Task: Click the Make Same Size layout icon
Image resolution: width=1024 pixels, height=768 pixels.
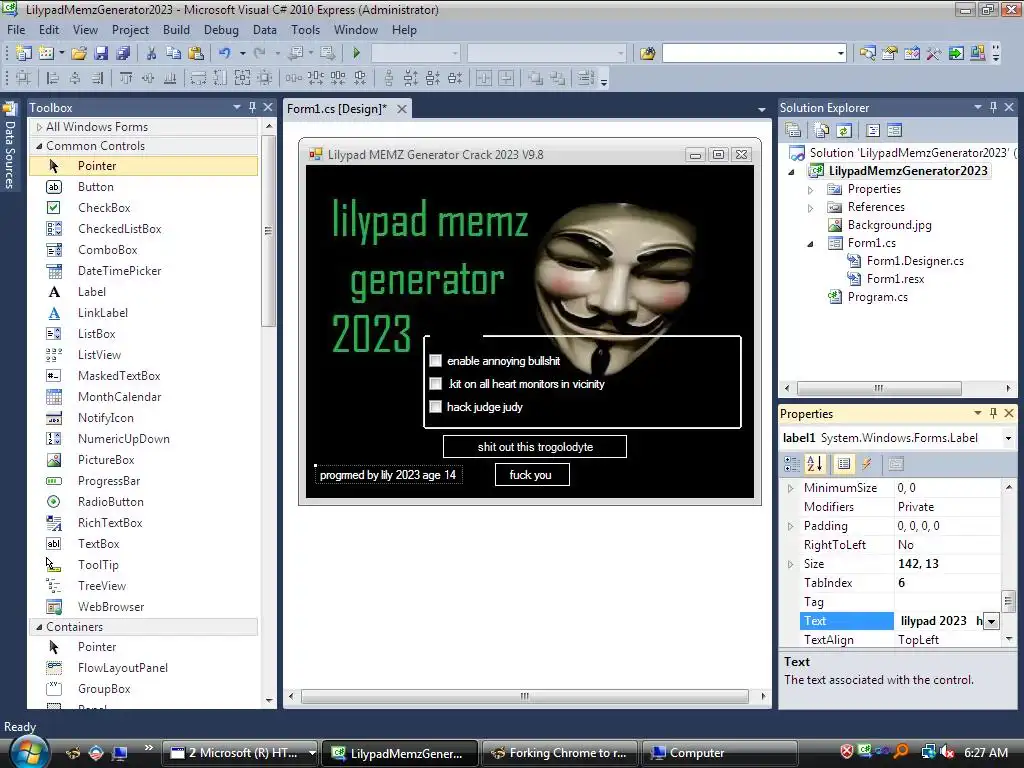Action: point(242,78)
